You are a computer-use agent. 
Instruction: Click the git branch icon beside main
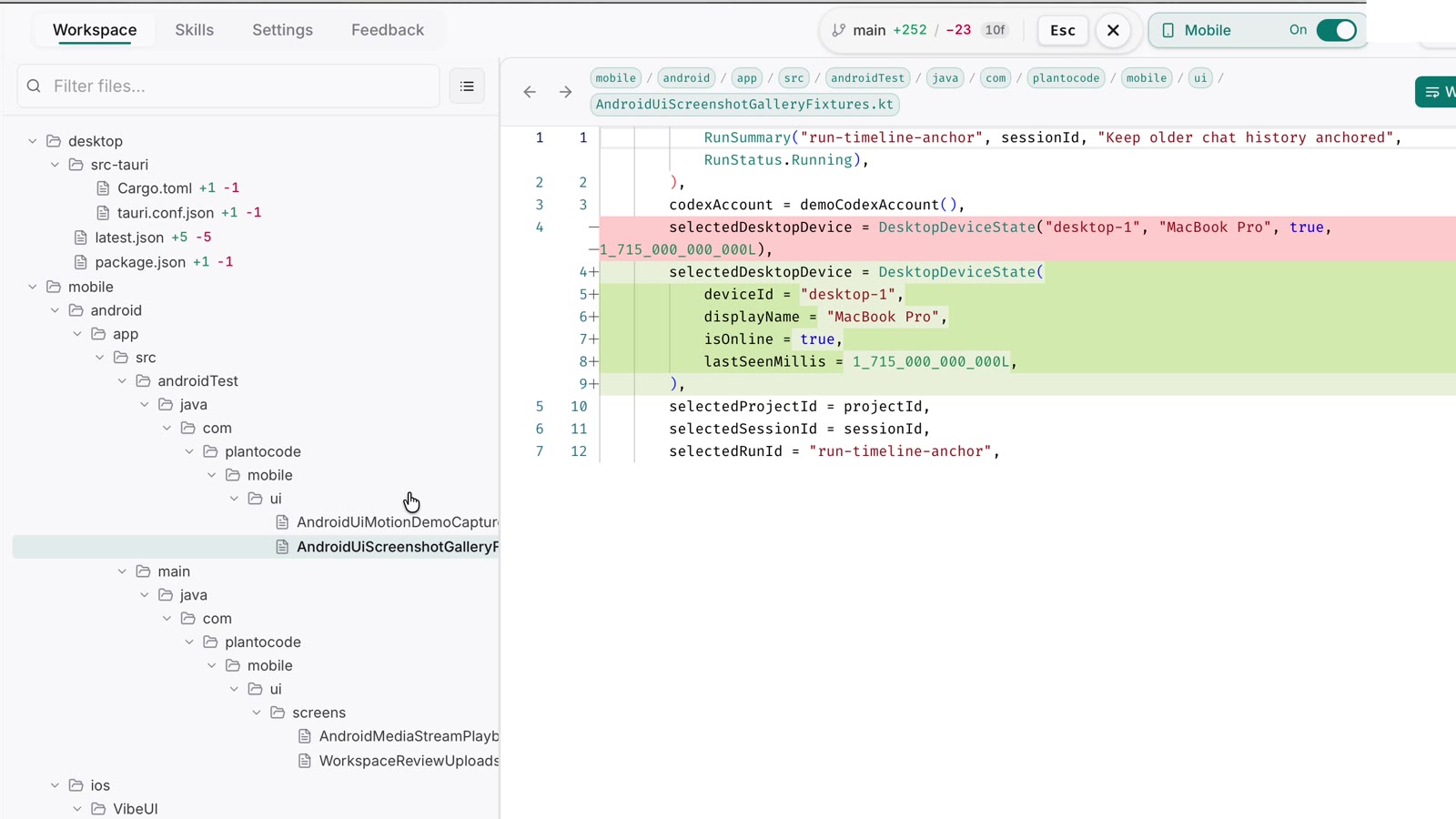click(x=838, y=30)
